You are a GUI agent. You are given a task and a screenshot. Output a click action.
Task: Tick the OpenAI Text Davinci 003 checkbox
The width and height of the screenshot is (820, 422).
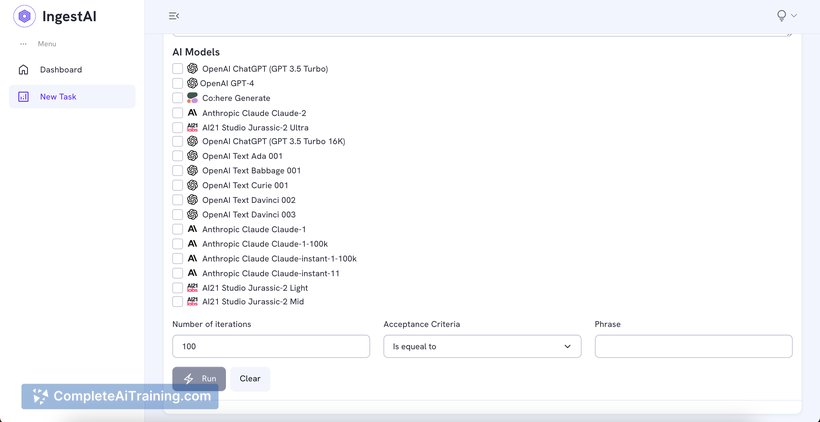[x=178, y=214]
